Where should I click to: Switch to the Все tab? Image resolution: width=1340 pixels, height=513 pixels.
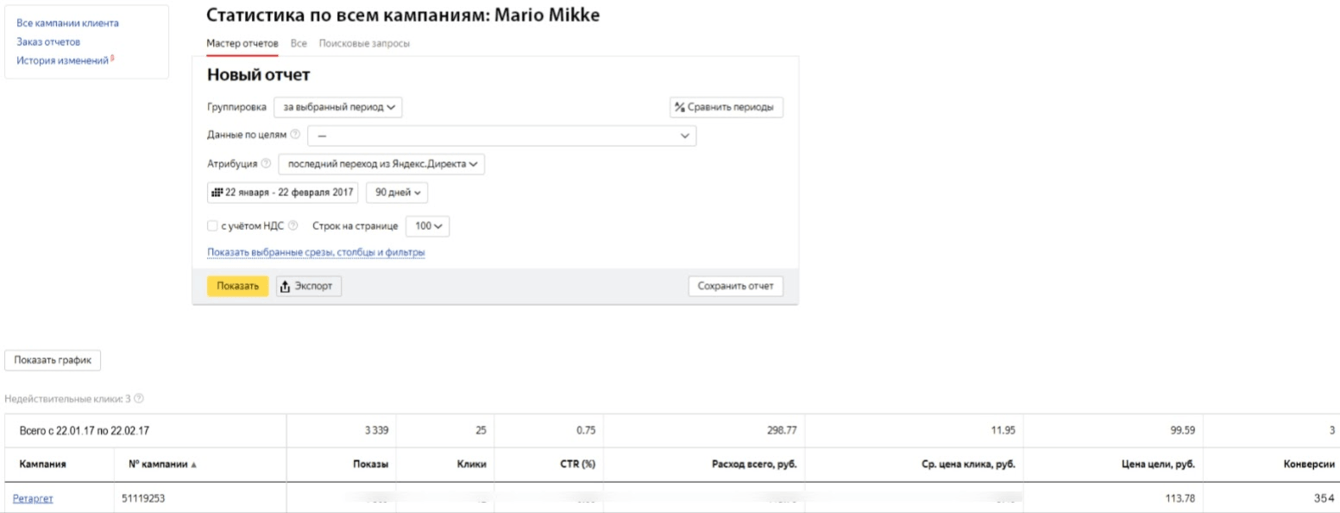[298, 44]
